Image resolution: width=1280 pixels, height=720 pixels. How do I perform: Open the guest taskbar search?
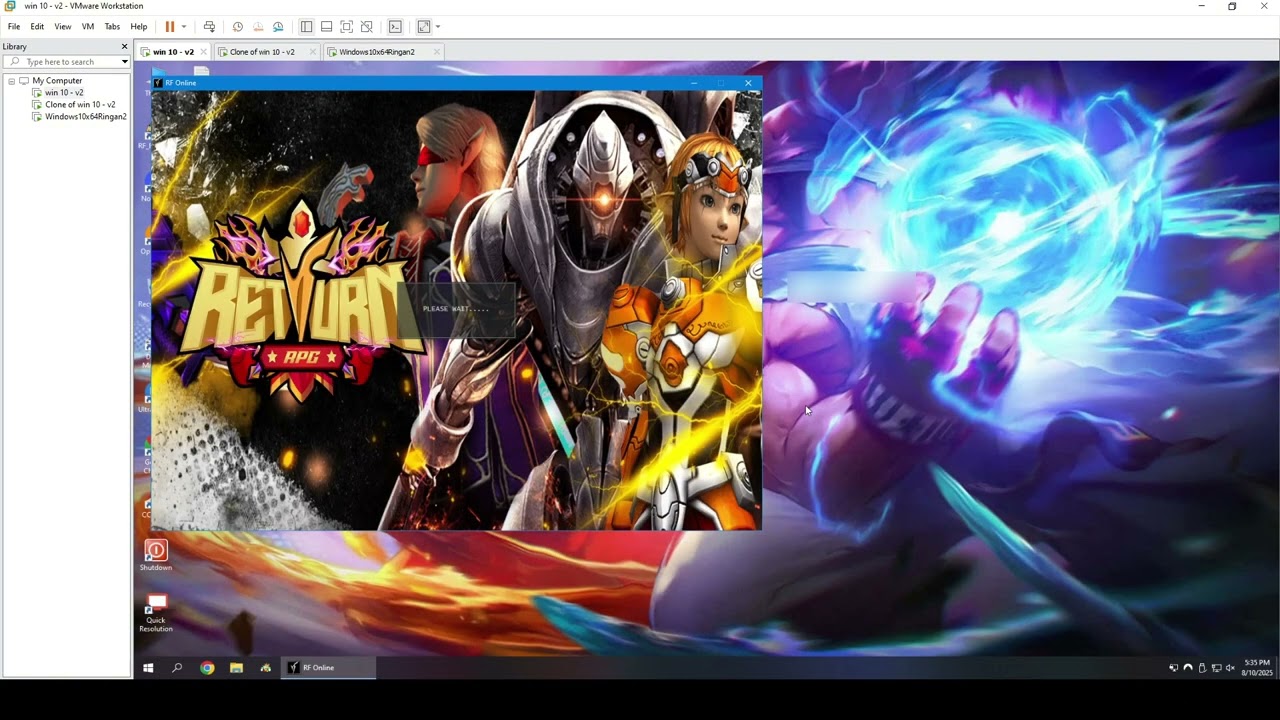[177, 668]
